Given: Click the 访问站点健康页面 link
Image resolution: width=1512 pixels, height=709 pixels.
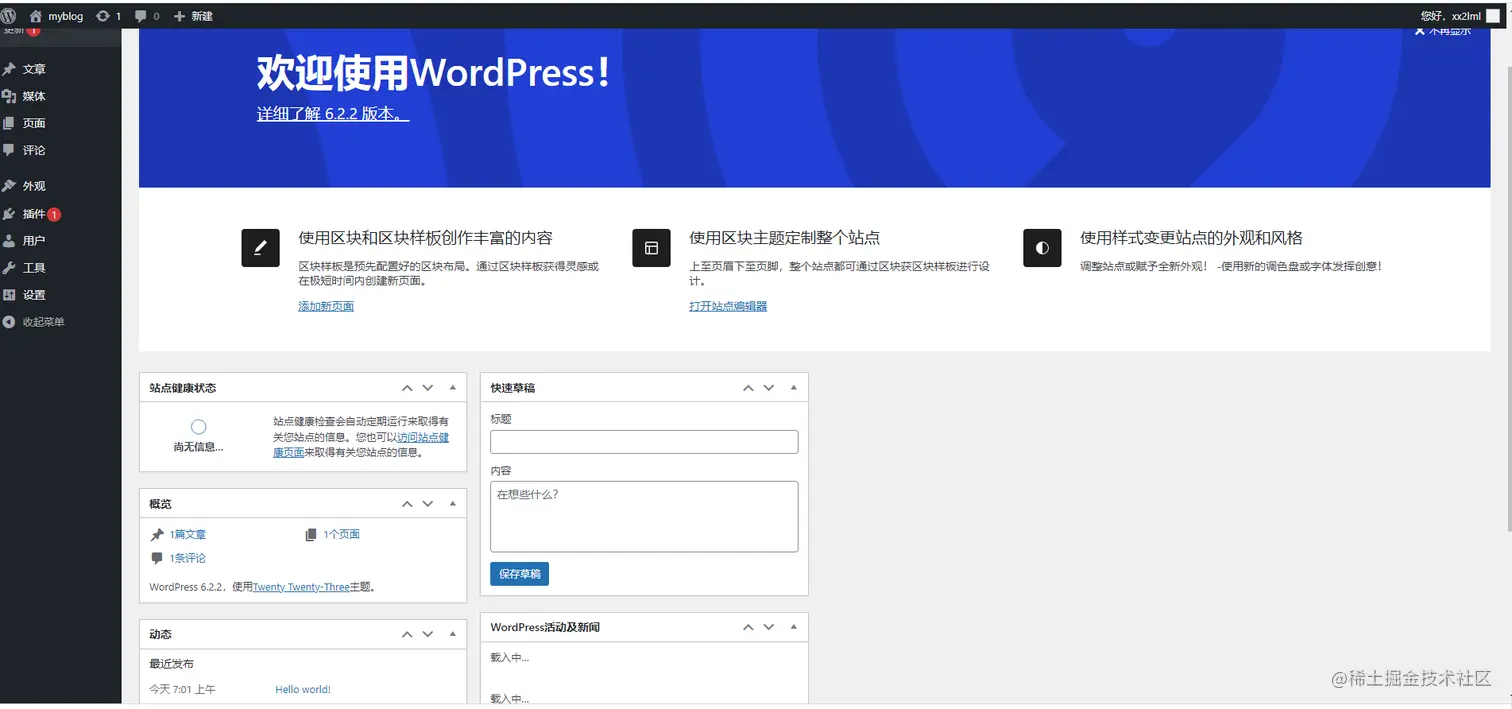Looking at the screenshot, I should click(421, 437).
